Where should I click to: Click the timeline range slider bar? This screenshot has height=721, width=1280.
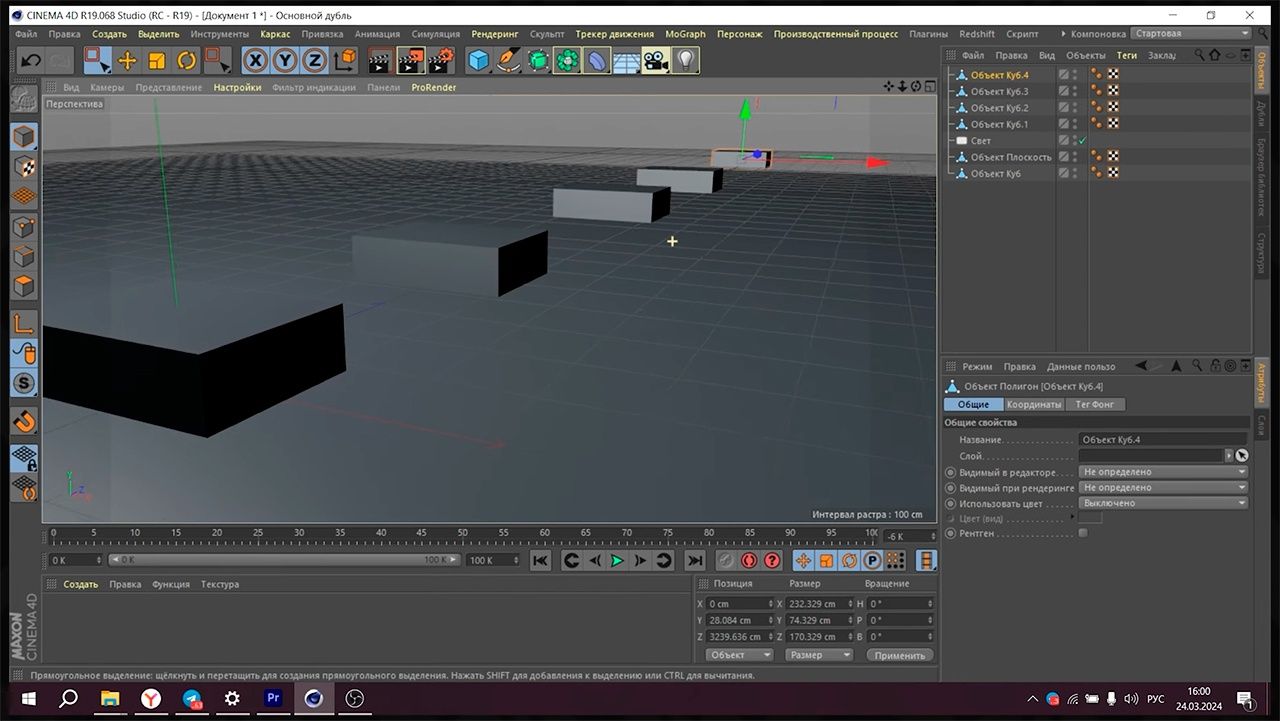280,560
